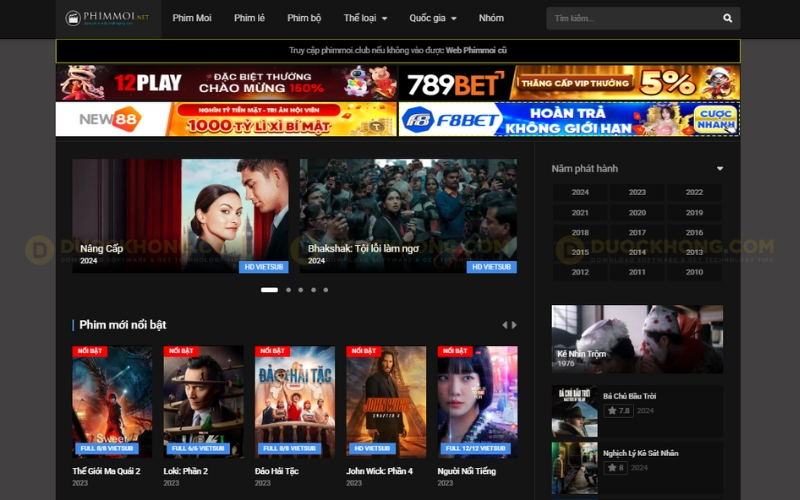
Task: Filter by year 2017
Action: point(637,233)
